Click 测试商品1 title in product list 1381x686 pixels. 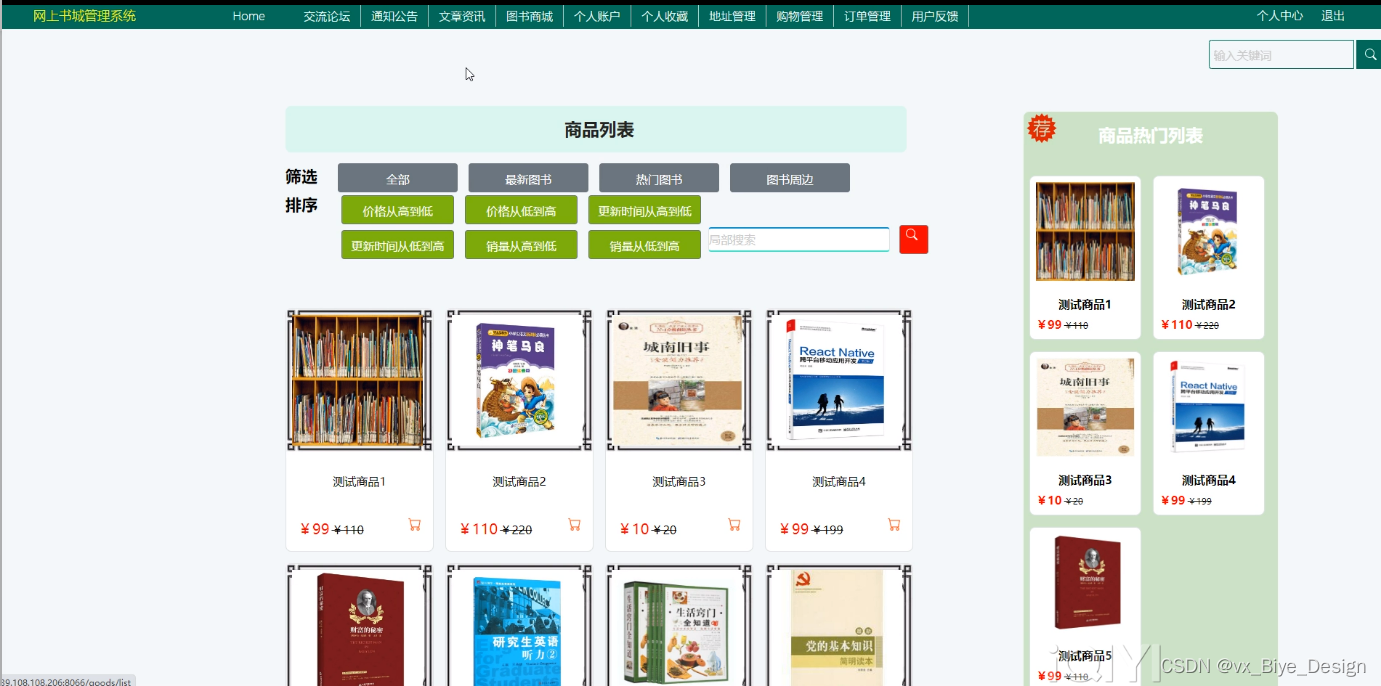coord(359,482)
